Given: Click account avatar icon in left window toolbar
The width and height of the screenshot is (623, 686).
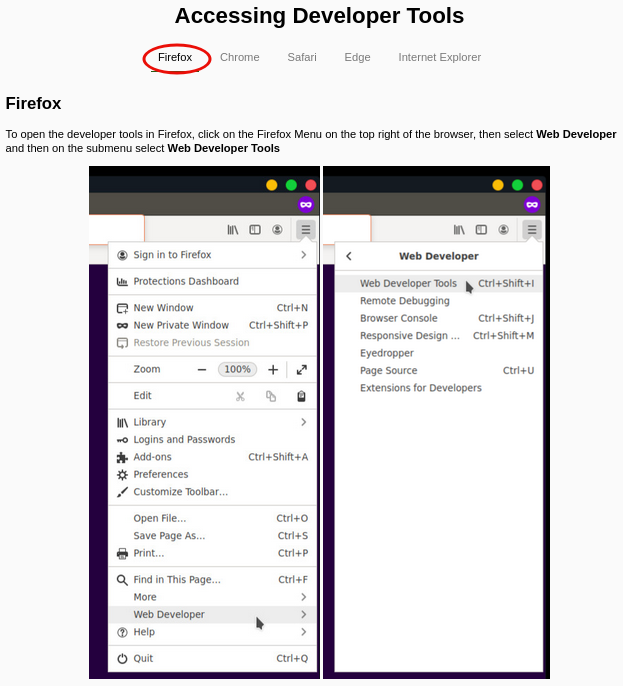Looking at the screenshot, I should pos(277,230).
